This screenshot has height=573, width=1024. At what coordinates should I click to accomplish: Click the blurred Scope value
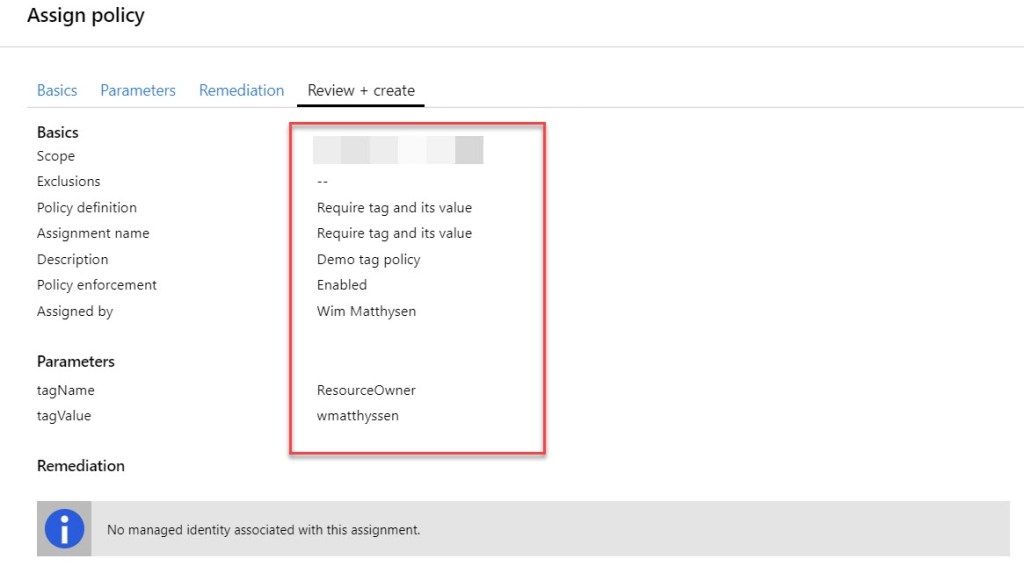398,151
